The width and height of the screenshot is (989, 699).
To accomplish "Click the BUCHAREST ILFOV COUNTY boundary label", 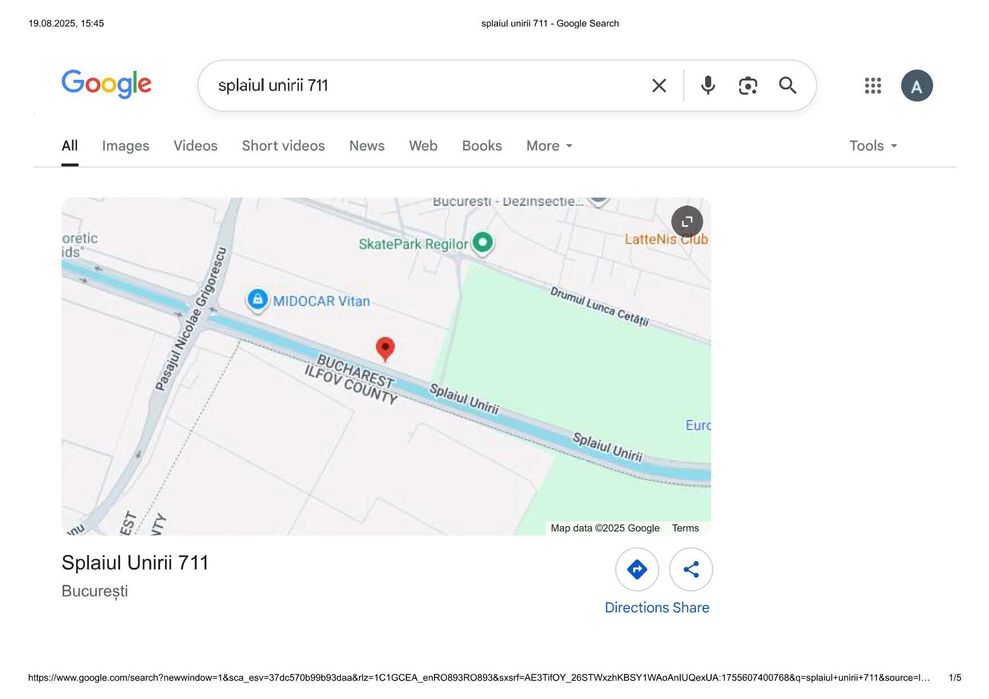I will 352,379.
